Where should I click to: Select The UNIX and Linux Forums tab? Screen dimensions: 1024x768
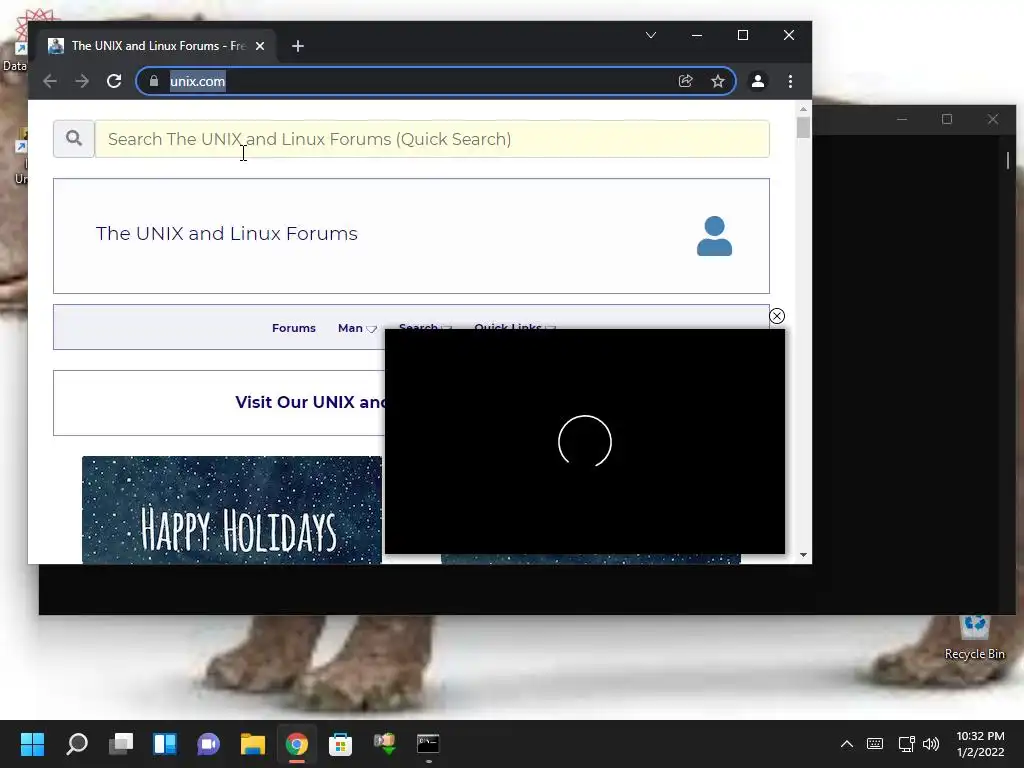[157, 46]
